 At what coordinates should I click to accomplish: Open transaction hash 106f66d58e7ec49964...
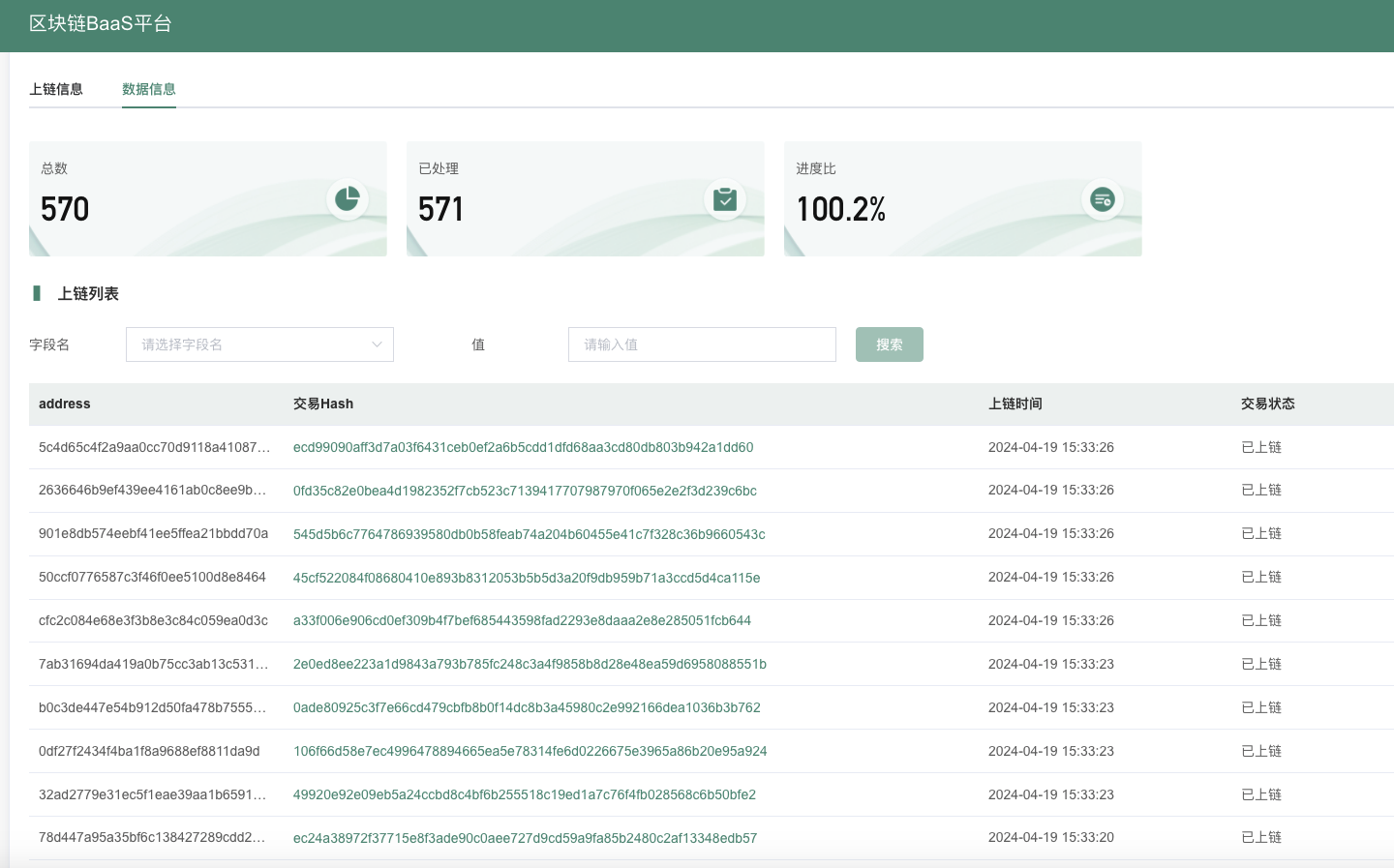(530, 751)
